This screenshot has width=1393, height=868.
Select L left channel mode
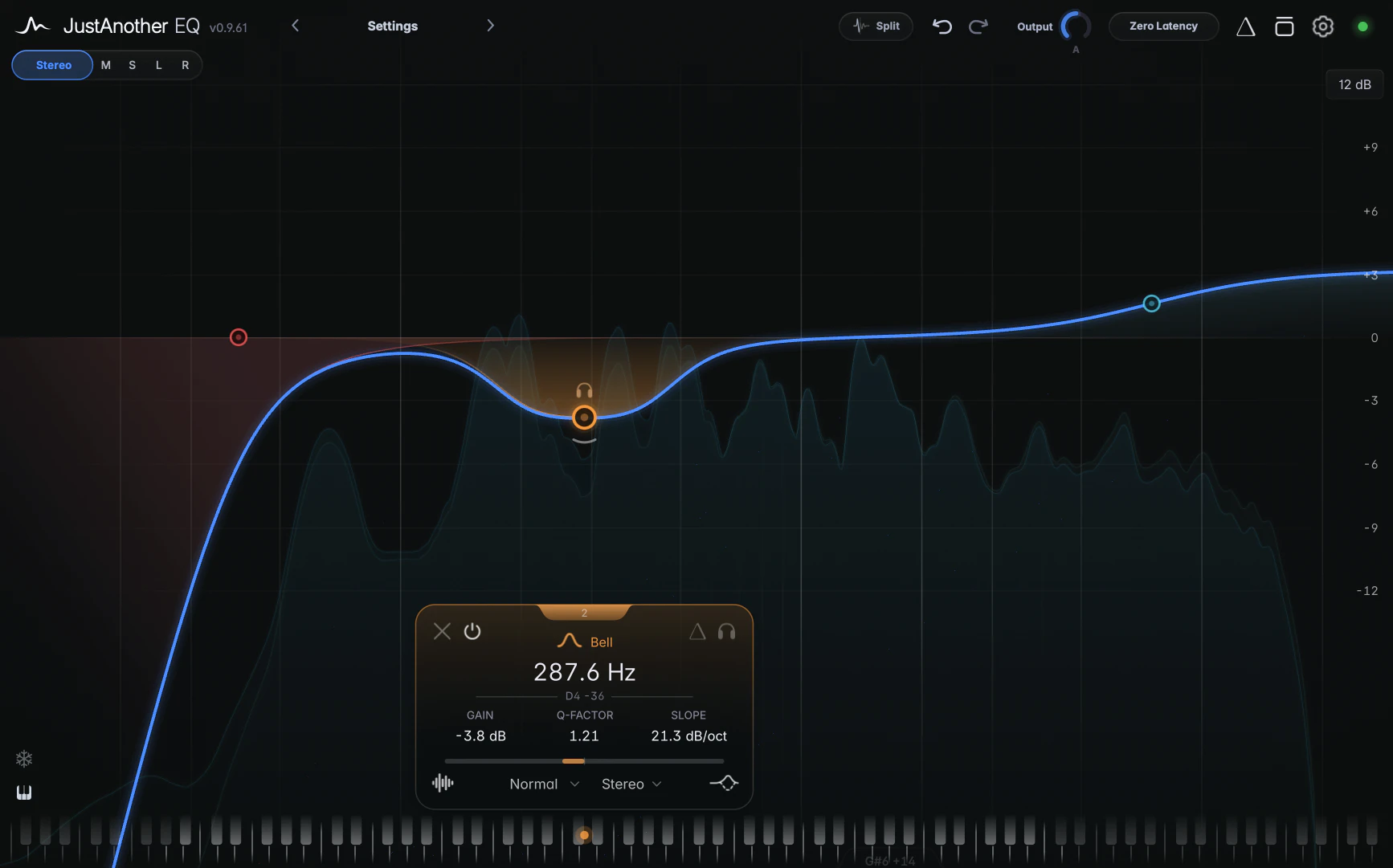point(159,65)
